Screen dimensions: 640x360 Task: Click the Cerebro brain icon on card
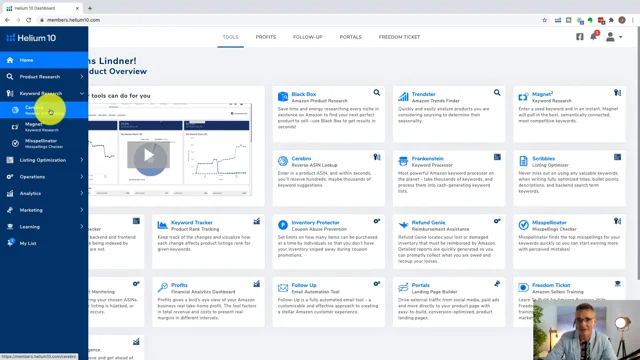282,161
